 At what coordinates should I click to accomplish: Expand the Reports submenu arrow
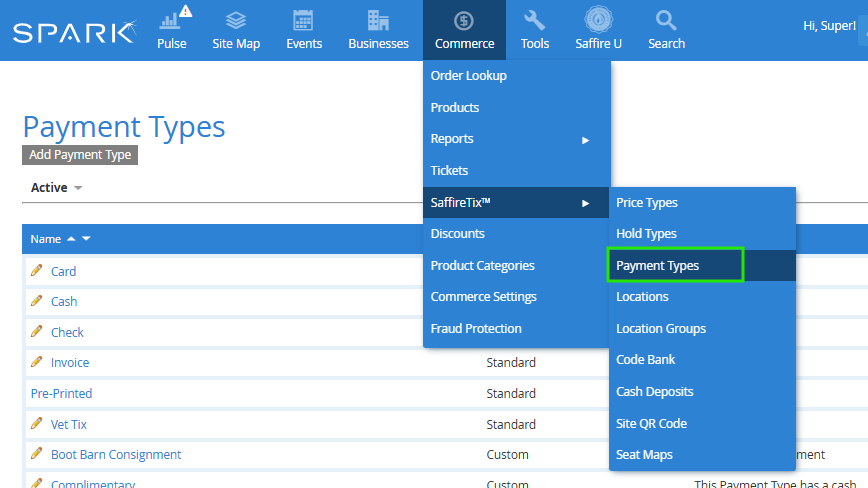pos(585,140)
